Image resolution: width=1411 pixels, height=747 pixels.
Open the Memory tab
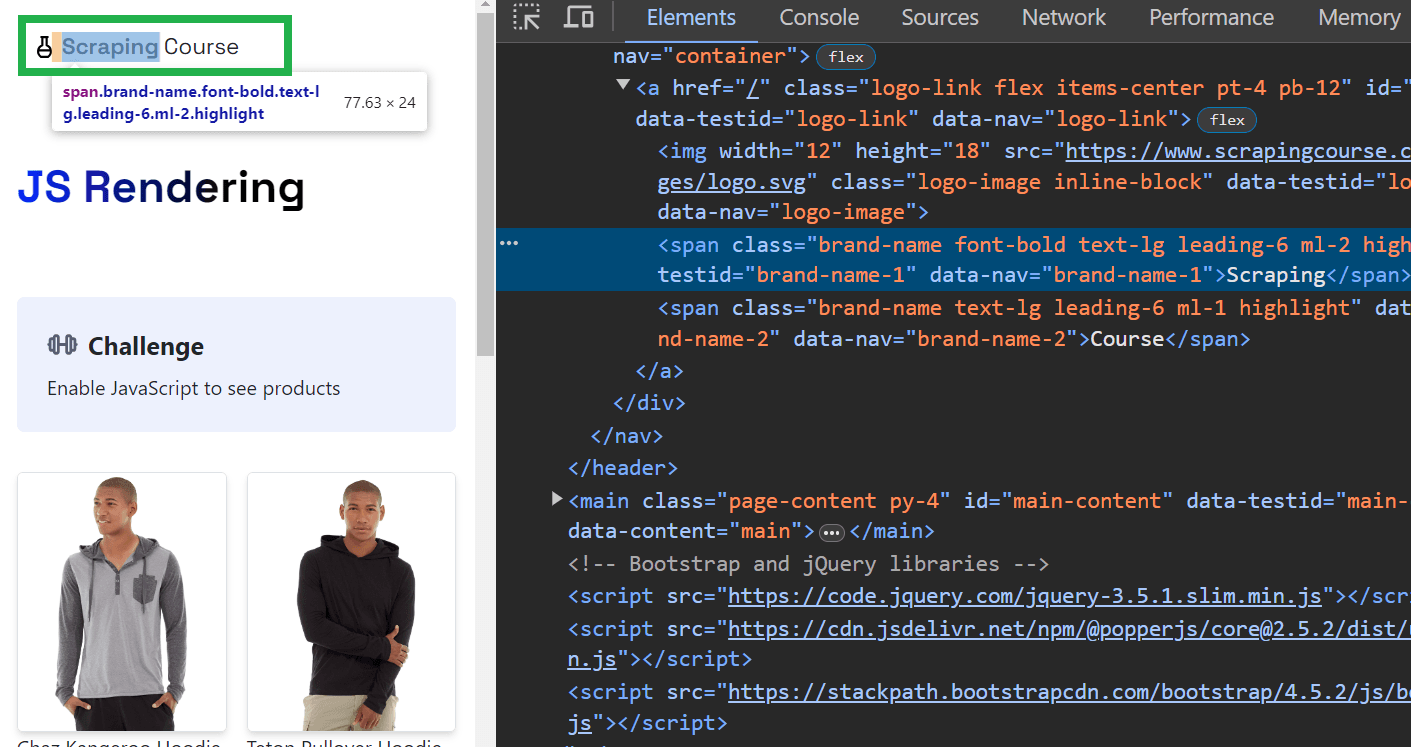pos(1359,17)
